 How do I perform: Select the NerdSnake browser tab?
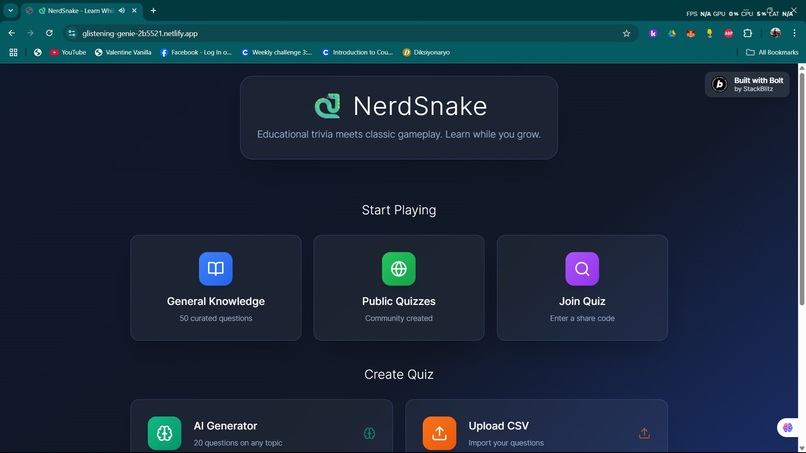coord(81,11)
